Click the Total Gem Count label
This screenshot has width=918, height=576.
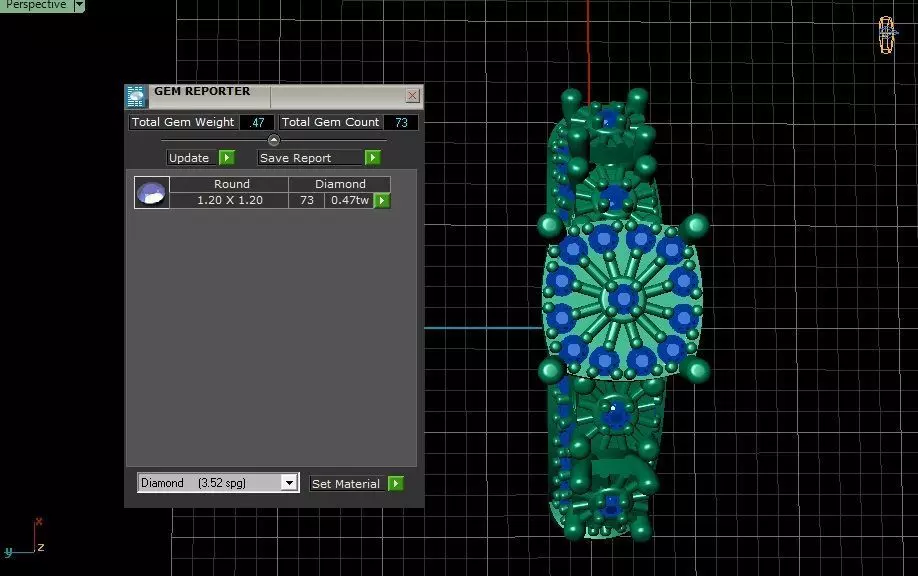click(x=331, y=122)
